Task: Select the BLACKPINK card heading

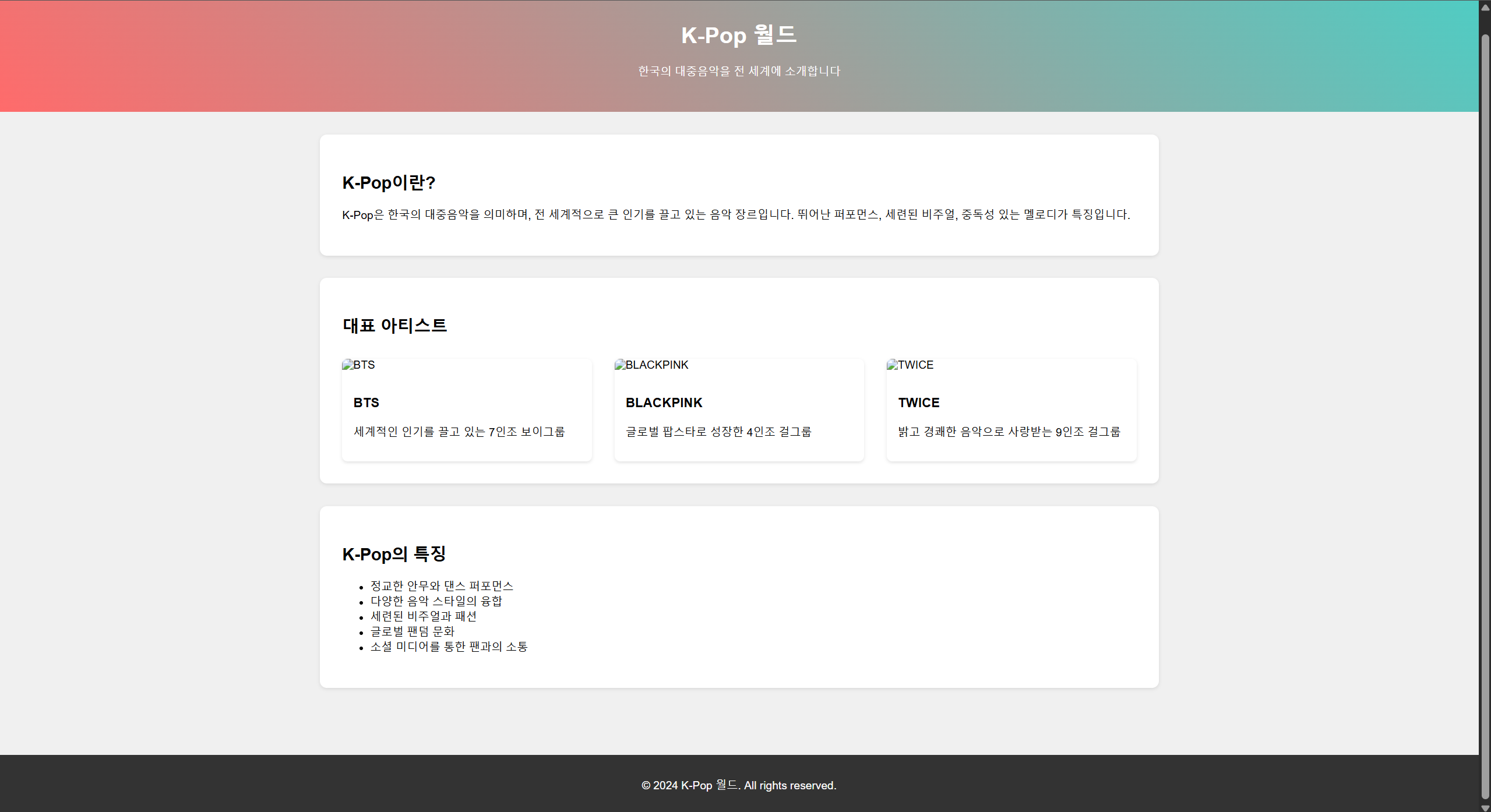Action: (x=664, y=403)
